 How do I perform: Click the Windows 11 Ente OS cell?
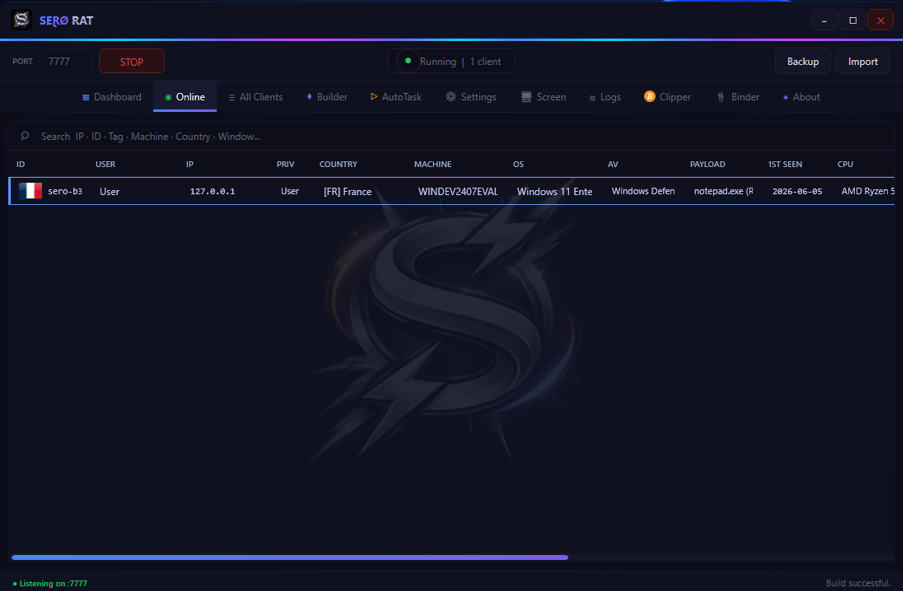555,191
